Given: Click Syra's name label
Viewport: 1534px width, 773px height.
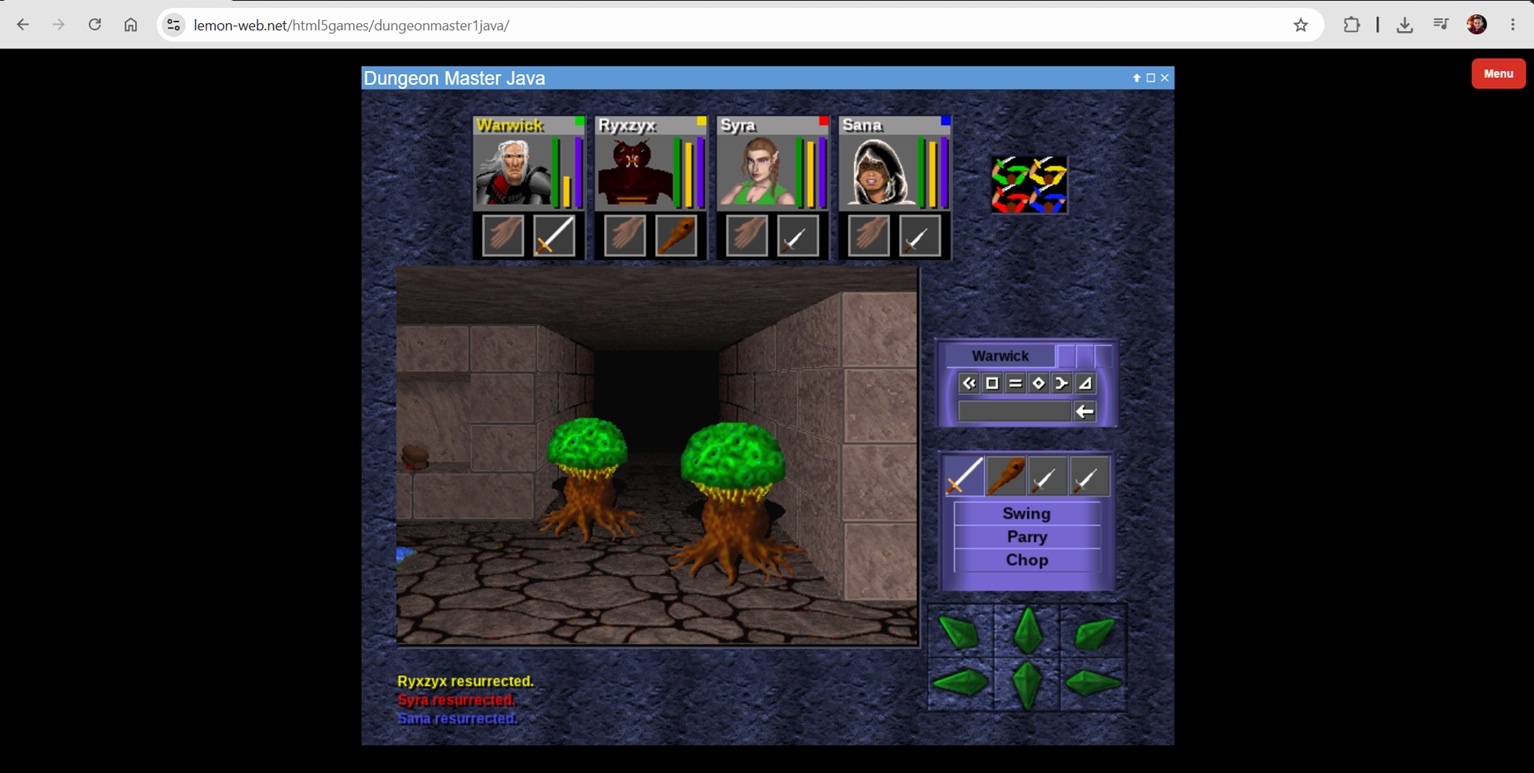Looking at the screenshot, I should (738, 125).
